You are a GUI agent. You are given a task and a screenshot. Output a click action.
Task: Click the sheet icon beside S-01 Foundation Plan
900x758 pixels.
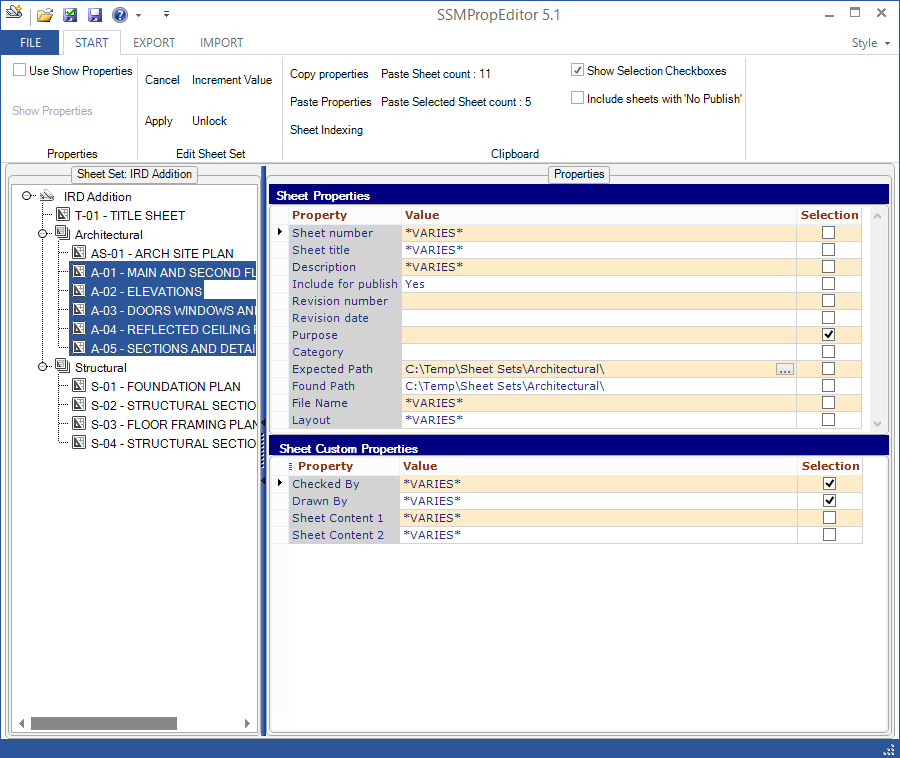[79, 386]
